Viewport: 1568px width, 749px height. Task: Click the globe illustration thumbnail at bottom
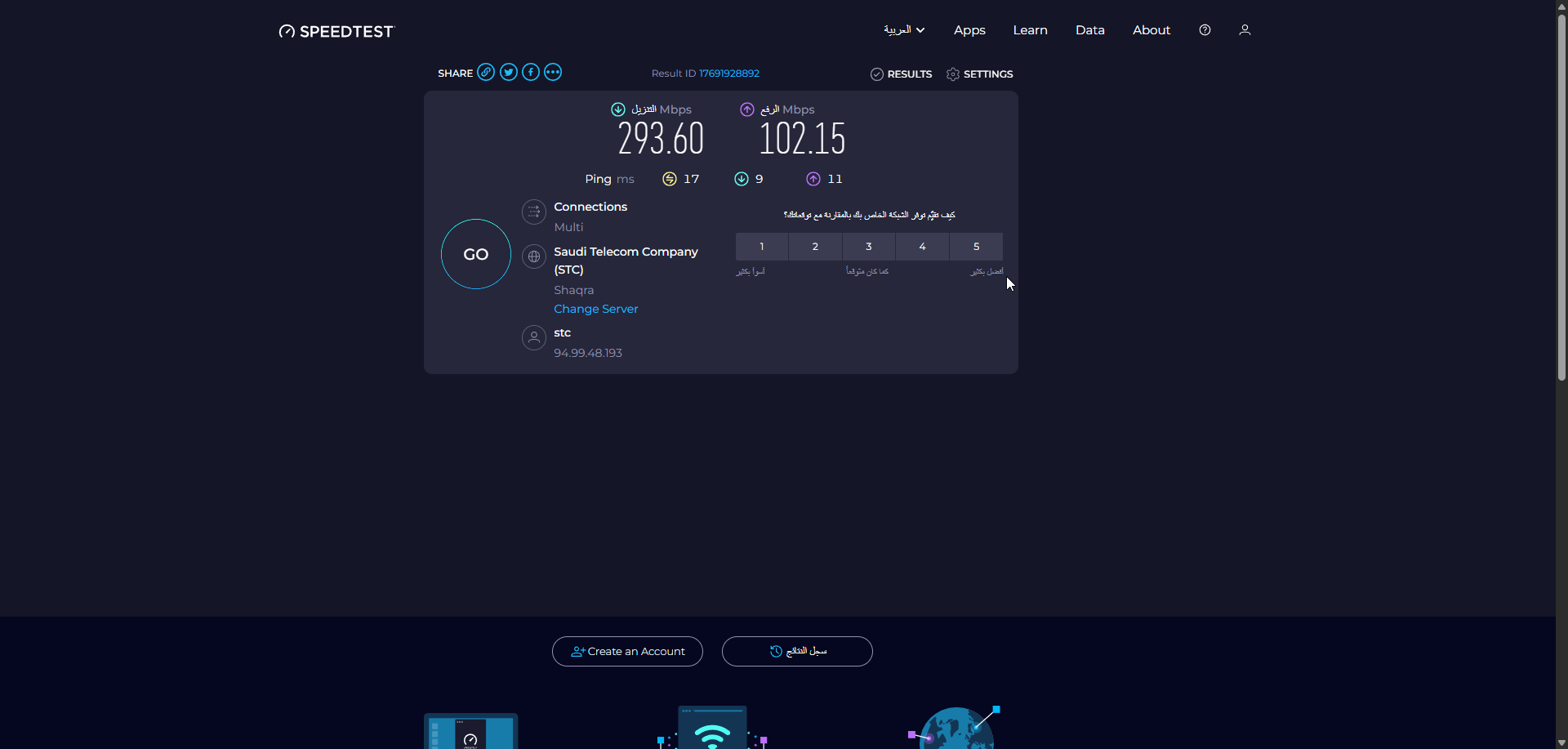(955, 727)
